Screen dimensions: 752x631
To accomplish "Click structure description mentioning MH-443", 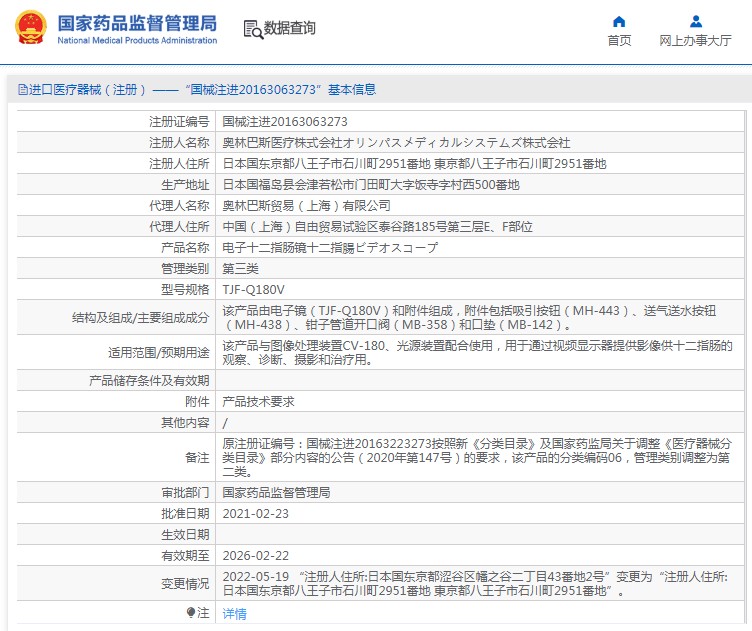I will [469, 318].
